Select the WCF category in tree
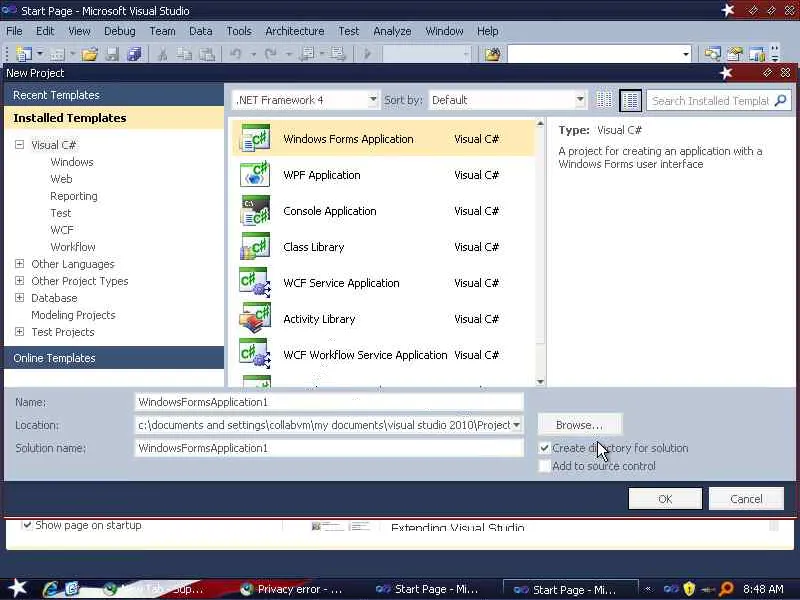The width and height of the screenshot is (800, 600). point(62,230)
